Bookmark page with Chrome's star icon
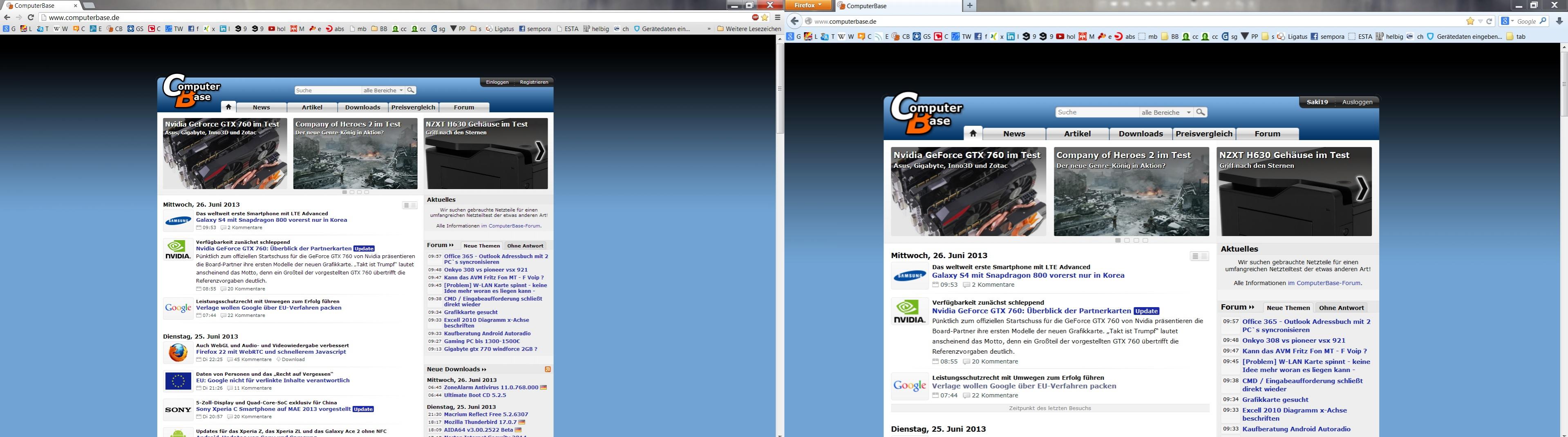 (x=765, y=18)
